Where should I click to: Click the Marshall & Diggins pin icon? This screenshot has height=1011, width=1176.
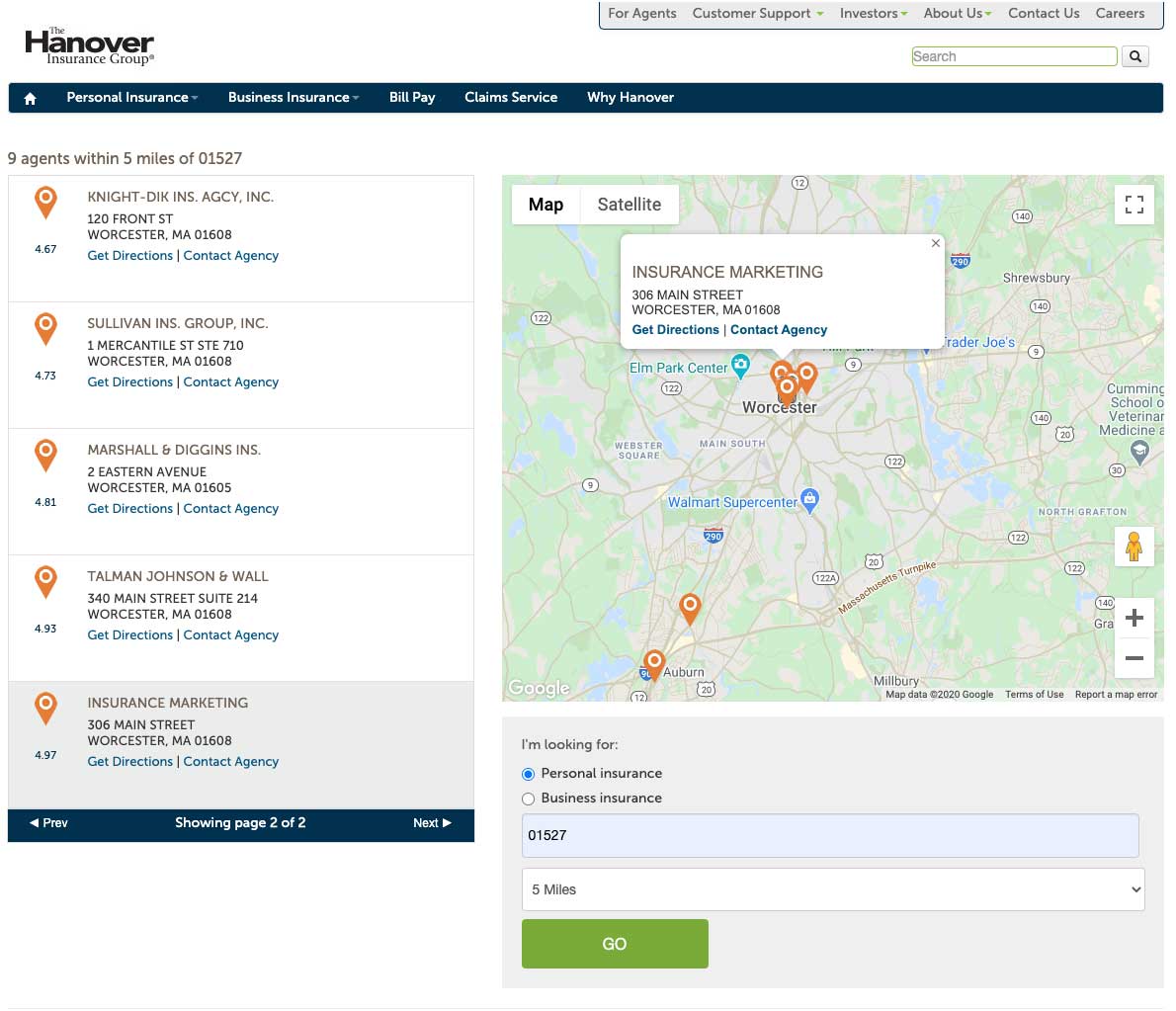(45, 456)
